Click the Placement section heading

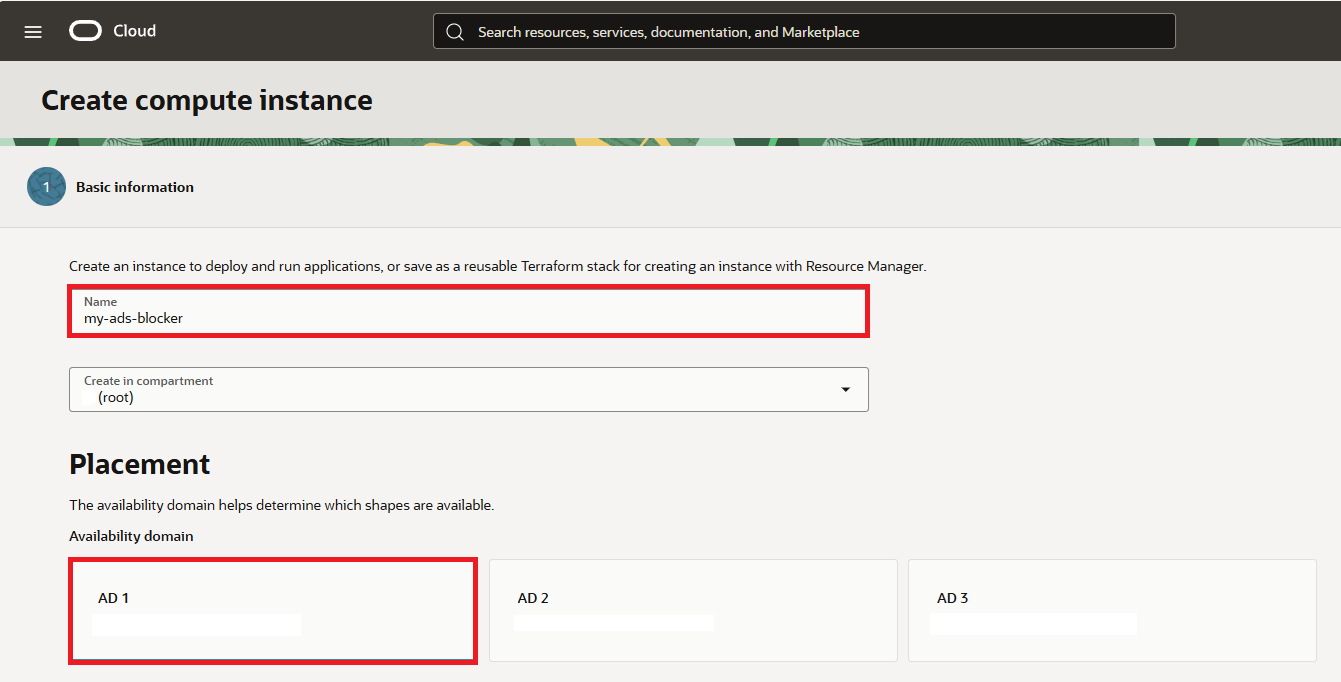click(140, 464)
